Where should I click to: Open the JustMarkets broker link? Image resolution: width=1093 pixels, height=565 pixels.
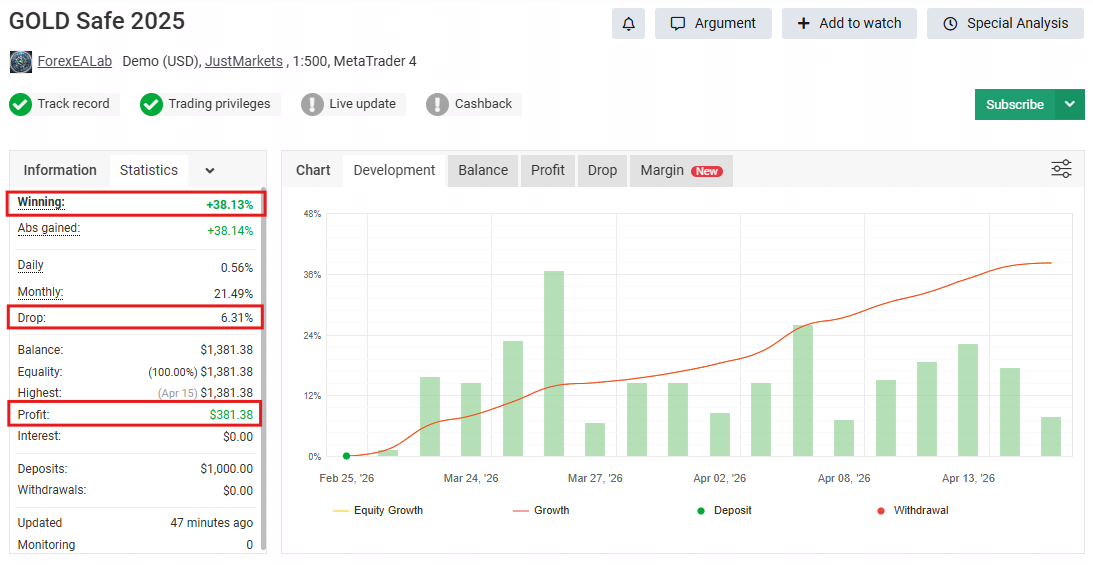pyautogui.click(x=244, y=62)
